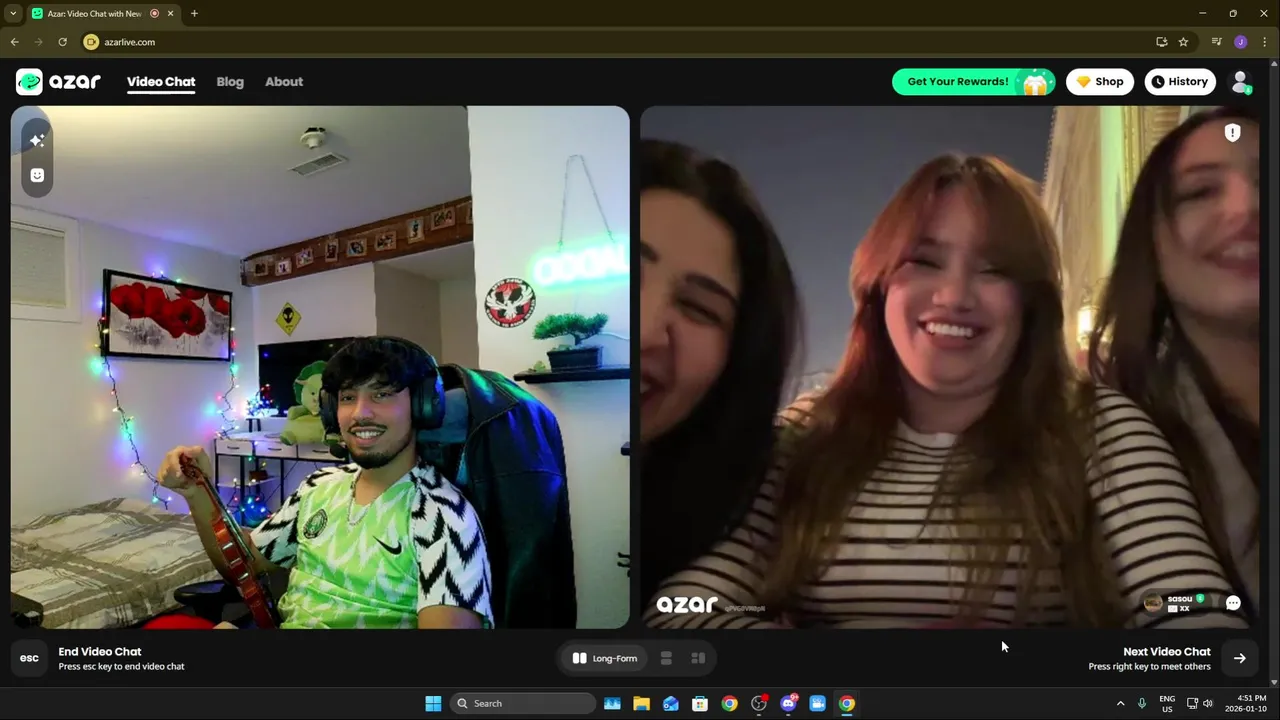Open the Video Chat tab
The image size is (1280, 720).
point(161,82)
